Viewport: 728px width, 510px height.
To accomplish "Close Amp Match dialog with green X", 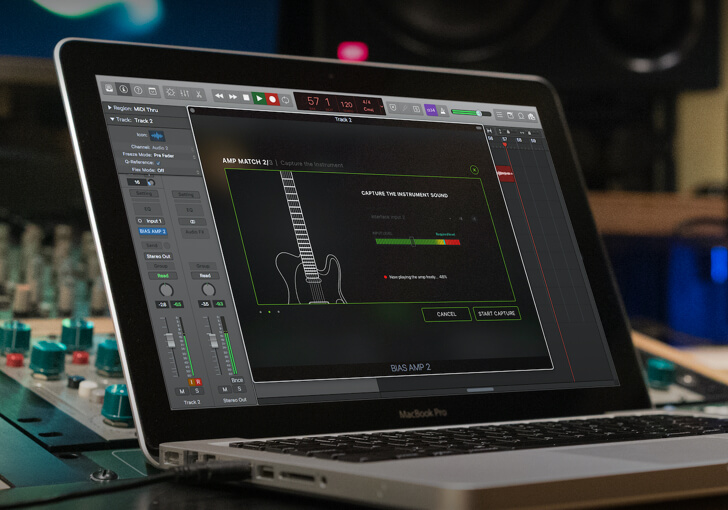I will point(474,170).
